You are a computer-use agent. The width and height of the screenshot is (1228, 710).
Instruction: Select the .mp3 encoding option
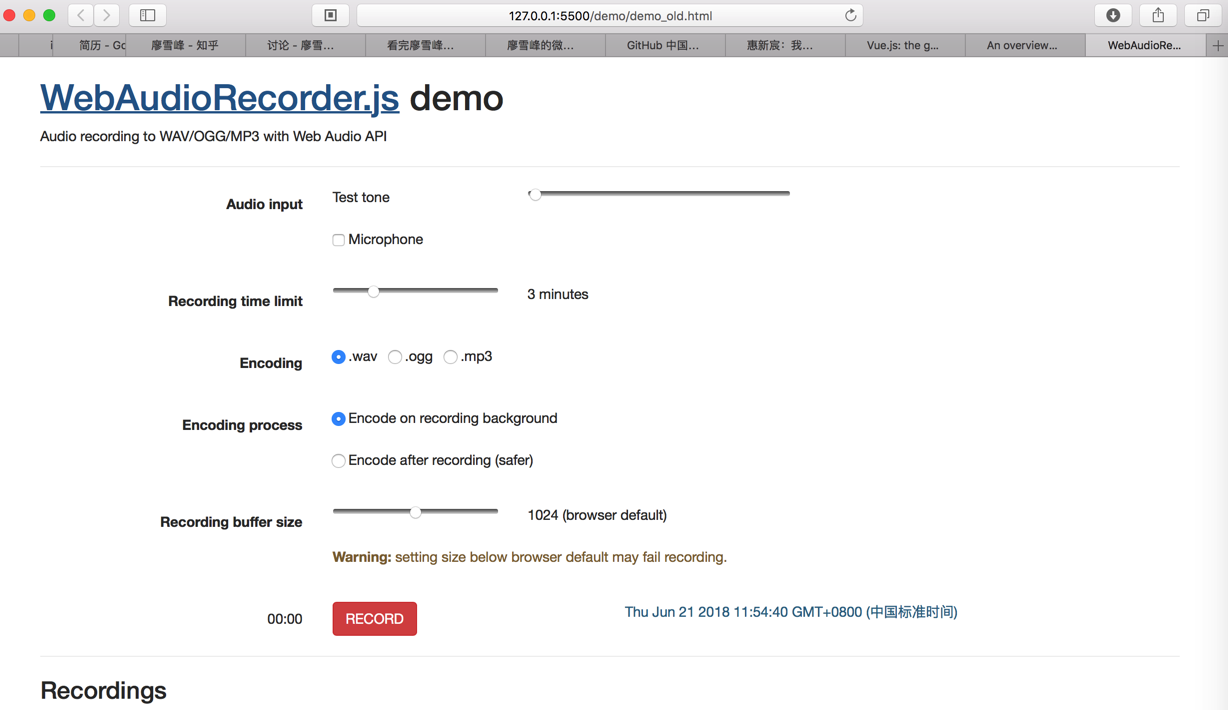point(450,357)
